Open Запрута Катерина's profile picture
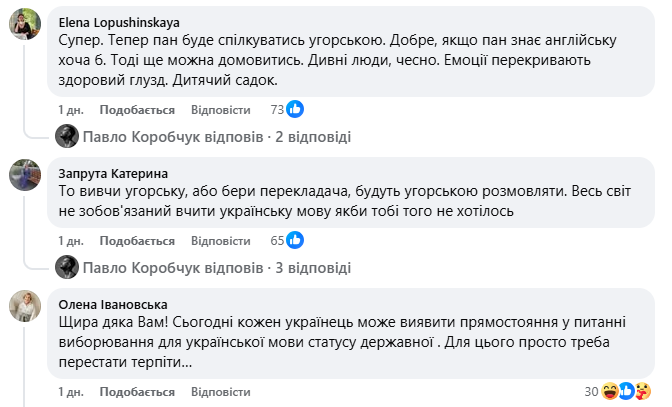Screen dimensions: 672x407 point(25,177)
